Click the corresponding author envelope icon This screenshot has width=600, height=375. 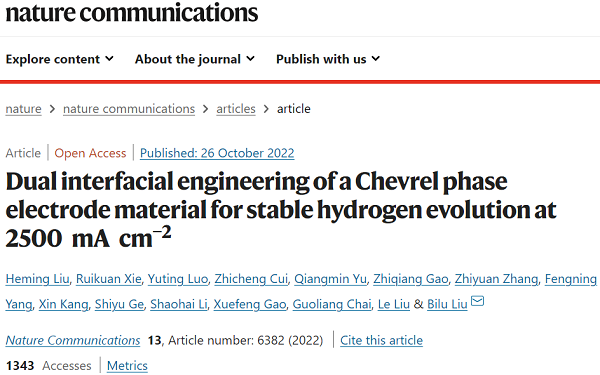tap(477, 302)
